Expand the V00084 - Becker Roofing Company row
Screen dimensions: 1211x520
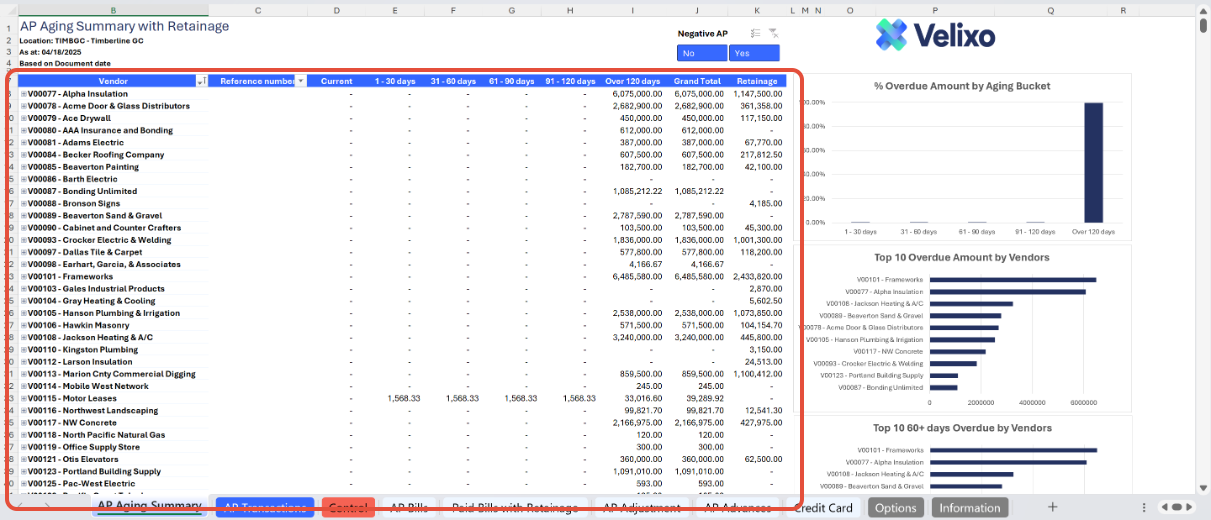(24, 155)
